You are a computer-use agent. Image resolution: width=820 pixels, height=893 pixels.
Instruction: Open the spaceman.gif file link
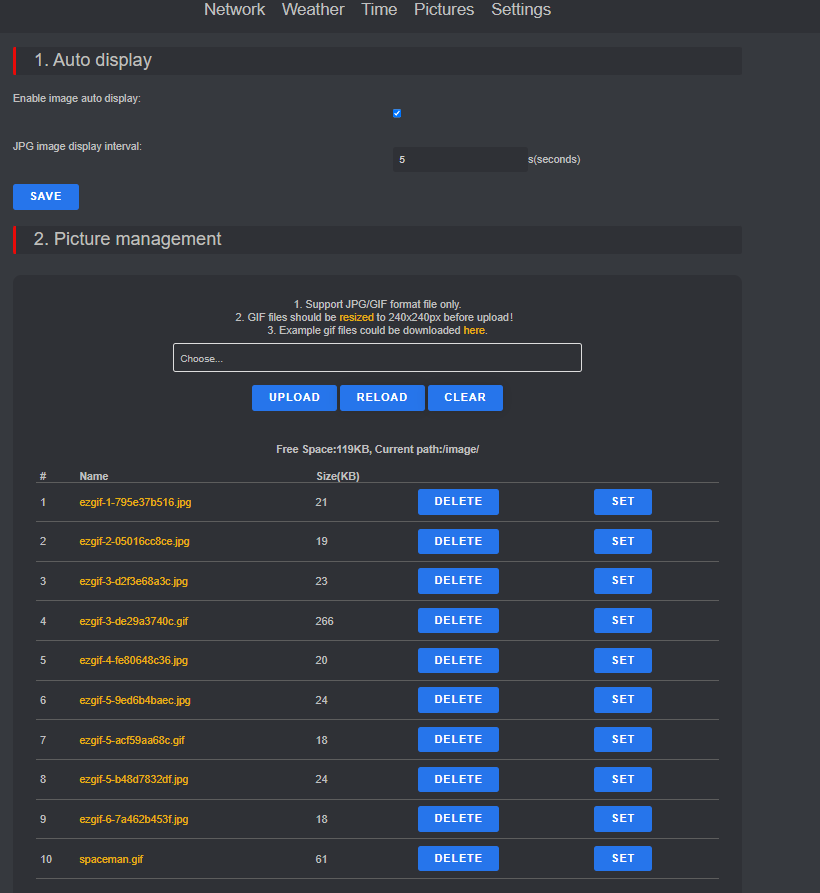click(x=111, y=859)
